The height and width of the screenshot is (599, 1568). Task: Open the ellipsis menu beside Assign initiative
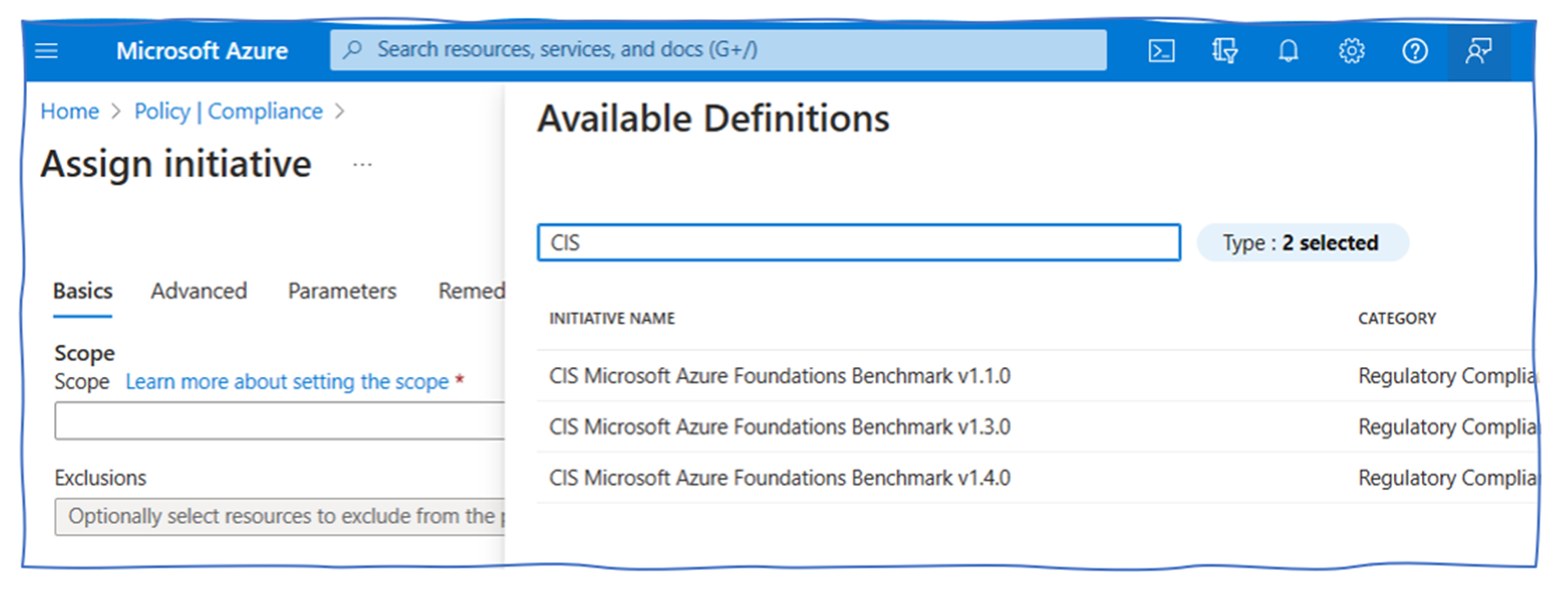coord(362,165)
